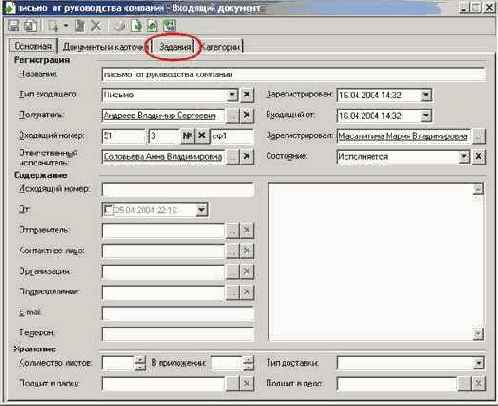Open the Тип доставки dropdown
Image resolution: width=498 pixels, height=406 pixels.
[478, 363]
